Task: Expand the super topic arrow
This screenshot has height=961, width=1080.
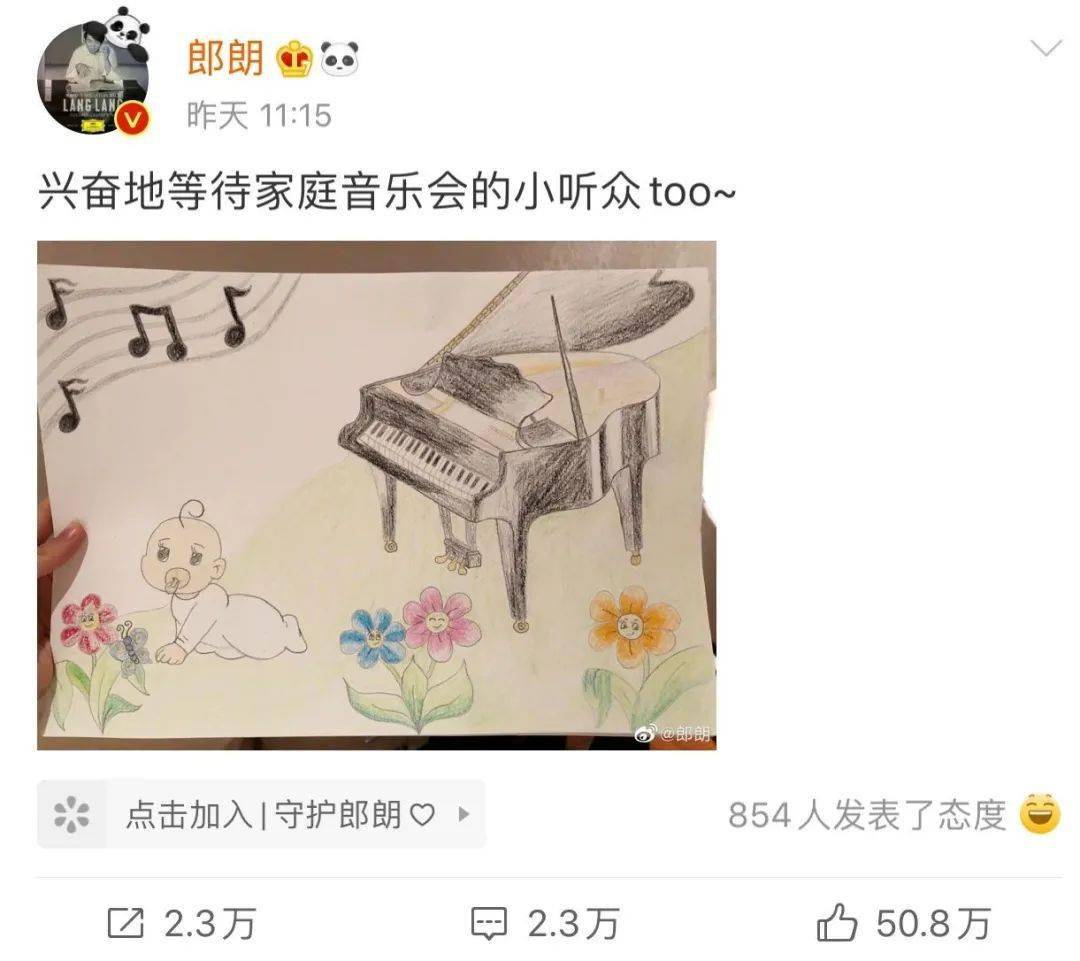Action: point(464,814)
